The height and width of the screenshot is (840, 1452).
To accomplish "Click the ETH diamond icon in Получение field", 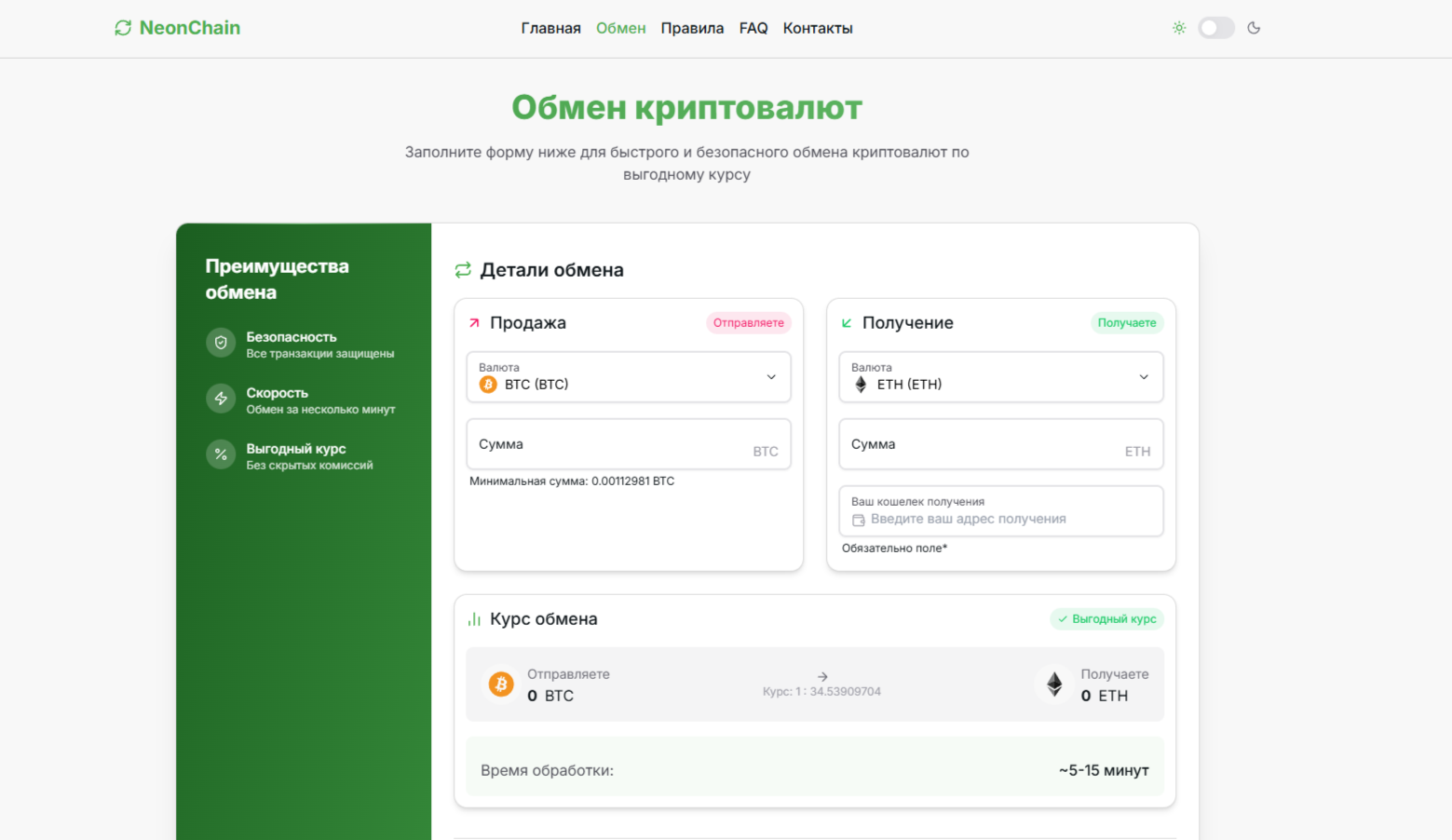I will pos(860,384).
